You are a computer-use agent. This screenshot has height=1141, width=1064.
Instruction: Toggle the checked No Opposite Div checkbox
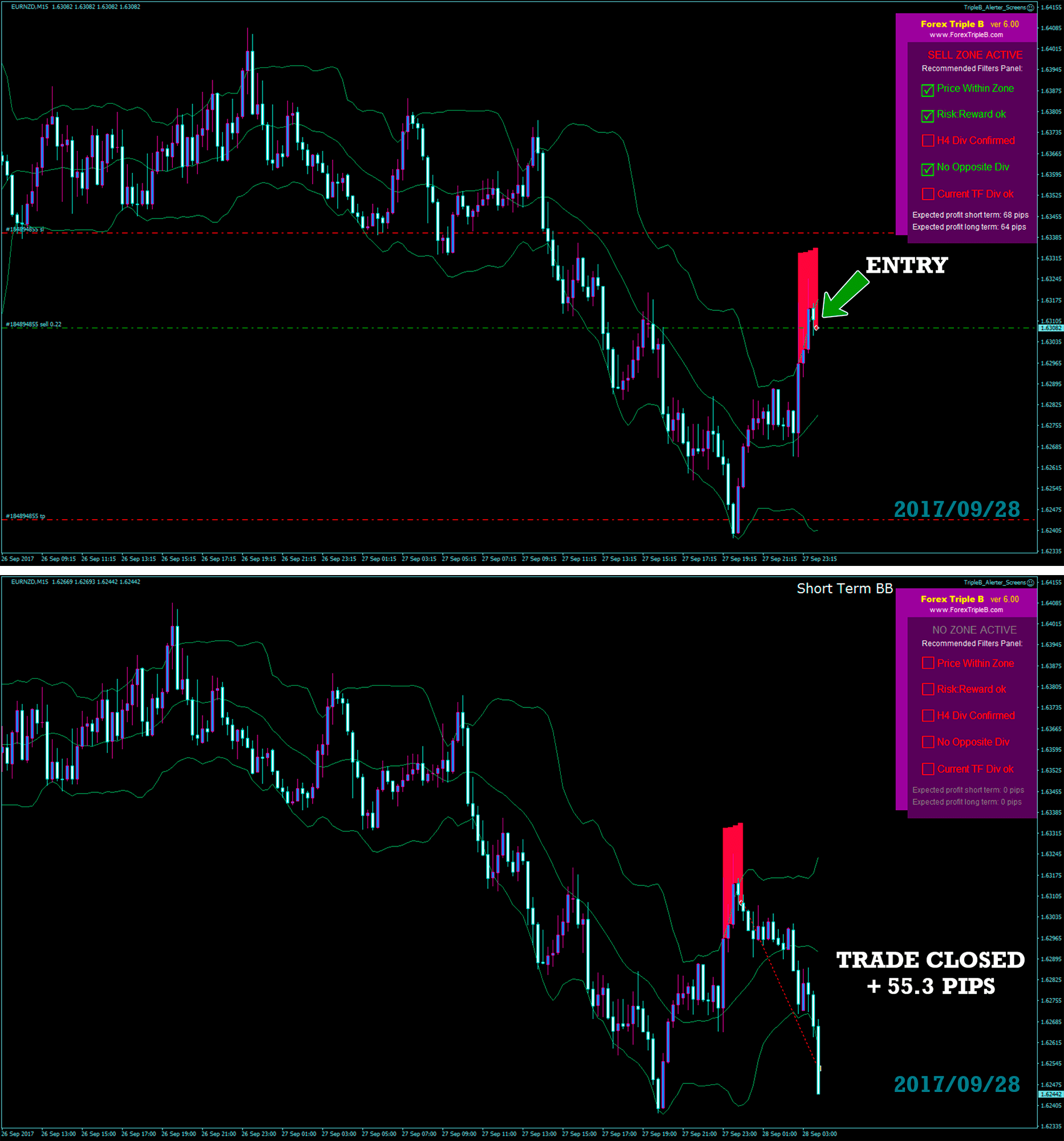pos(928,169)
